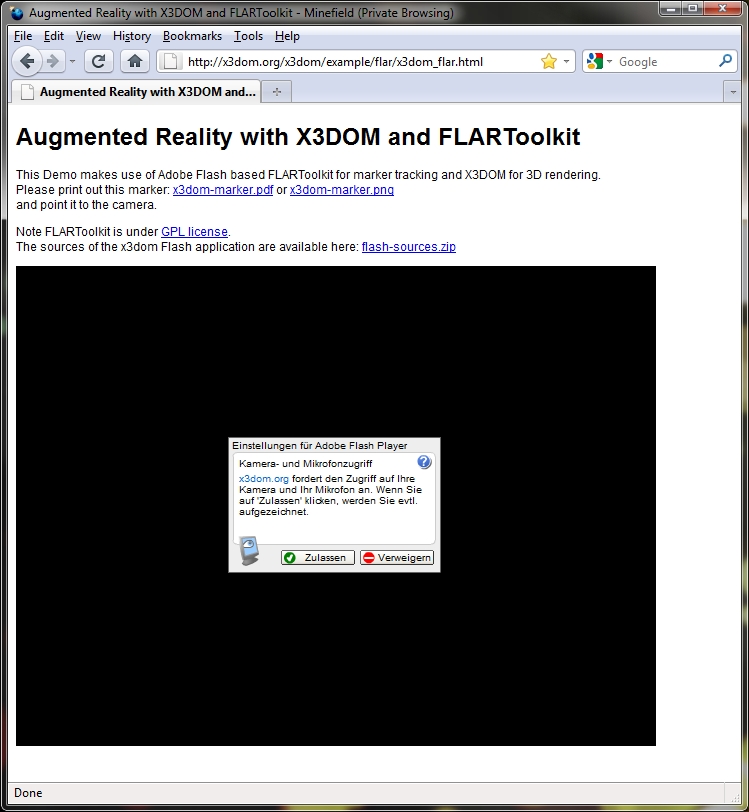Viewport: 749px width, 812px height.
Task: Follow the GPL license link
Action: point(194,231)
